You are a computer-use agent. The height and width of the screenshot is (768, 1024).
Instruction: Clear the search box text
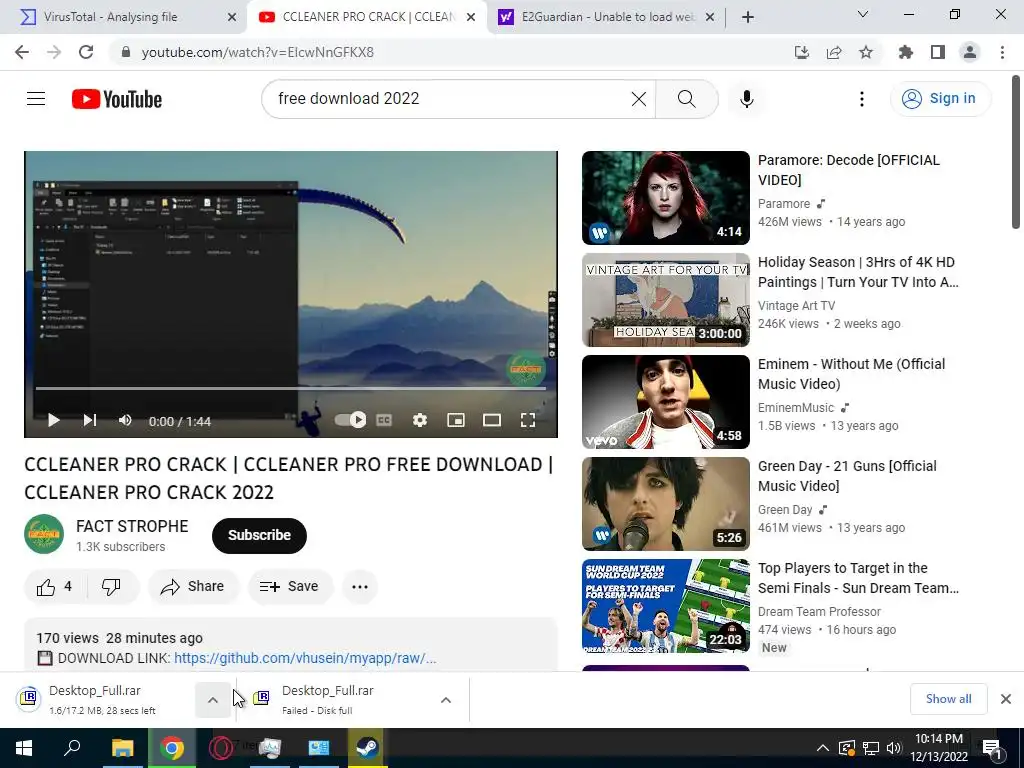[639, 99]
